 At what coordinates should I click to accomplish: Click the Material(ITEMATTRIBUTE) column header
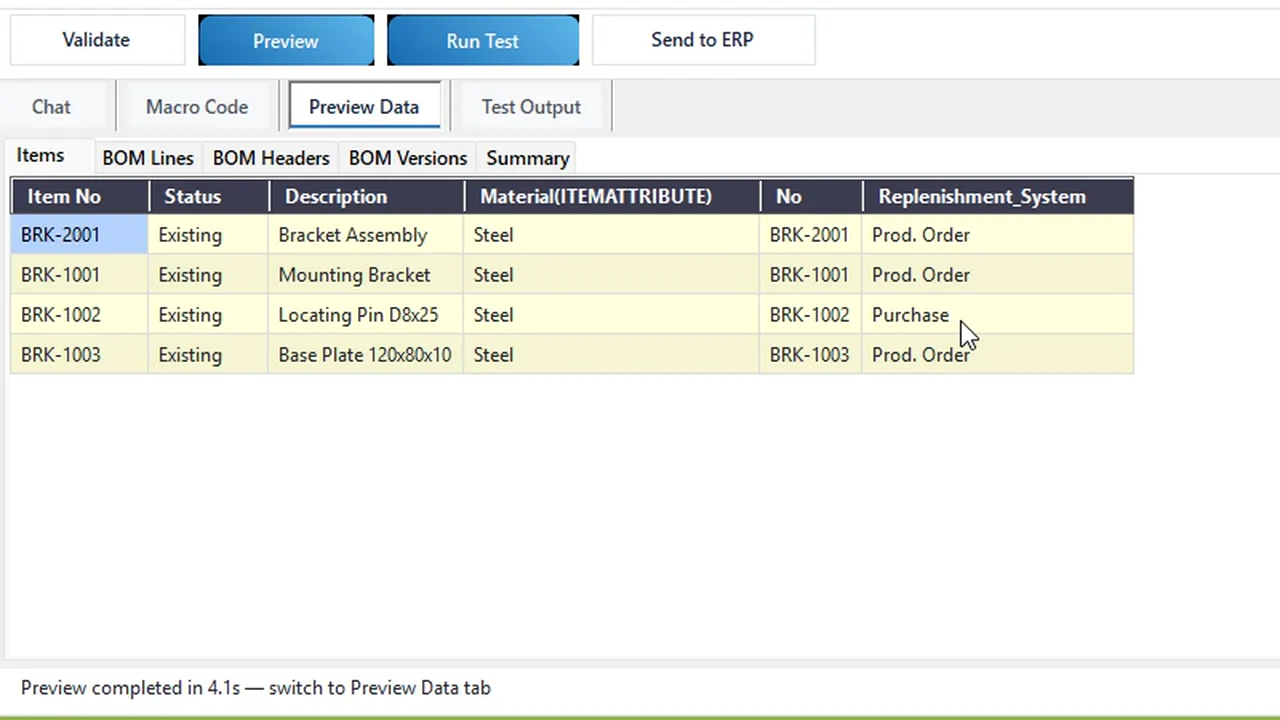(x=612, y=196)
